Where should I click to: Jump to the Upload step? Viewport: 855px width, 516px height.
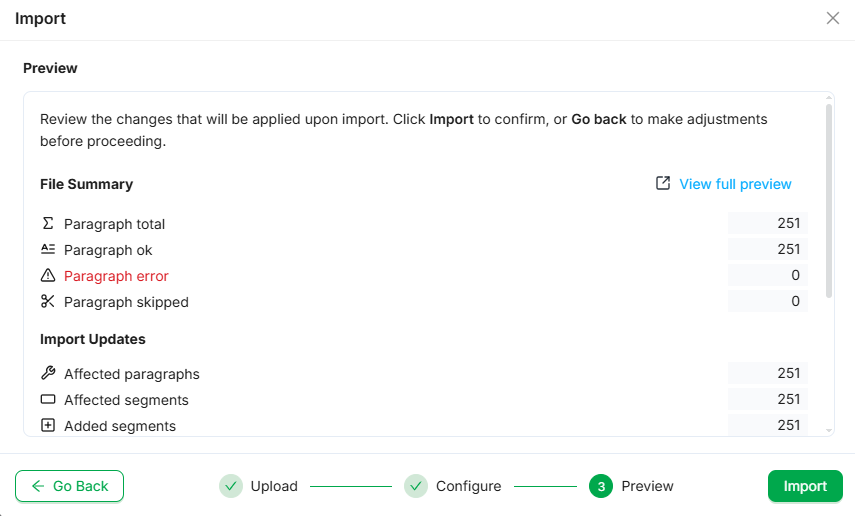pyautogui.click(x=231, y=486)
